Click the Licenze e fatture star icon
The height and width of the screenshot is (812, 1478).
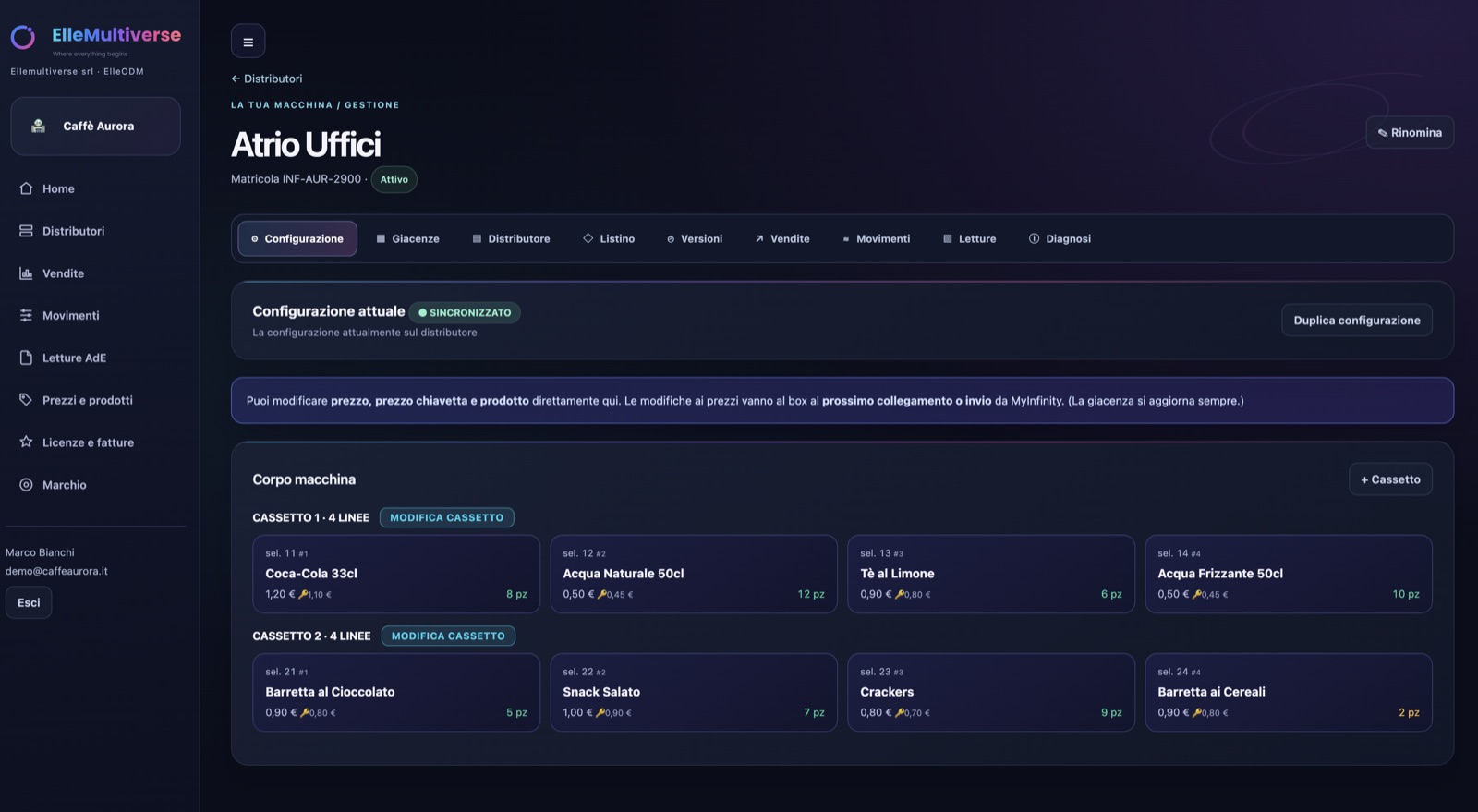tap(26, 442)
